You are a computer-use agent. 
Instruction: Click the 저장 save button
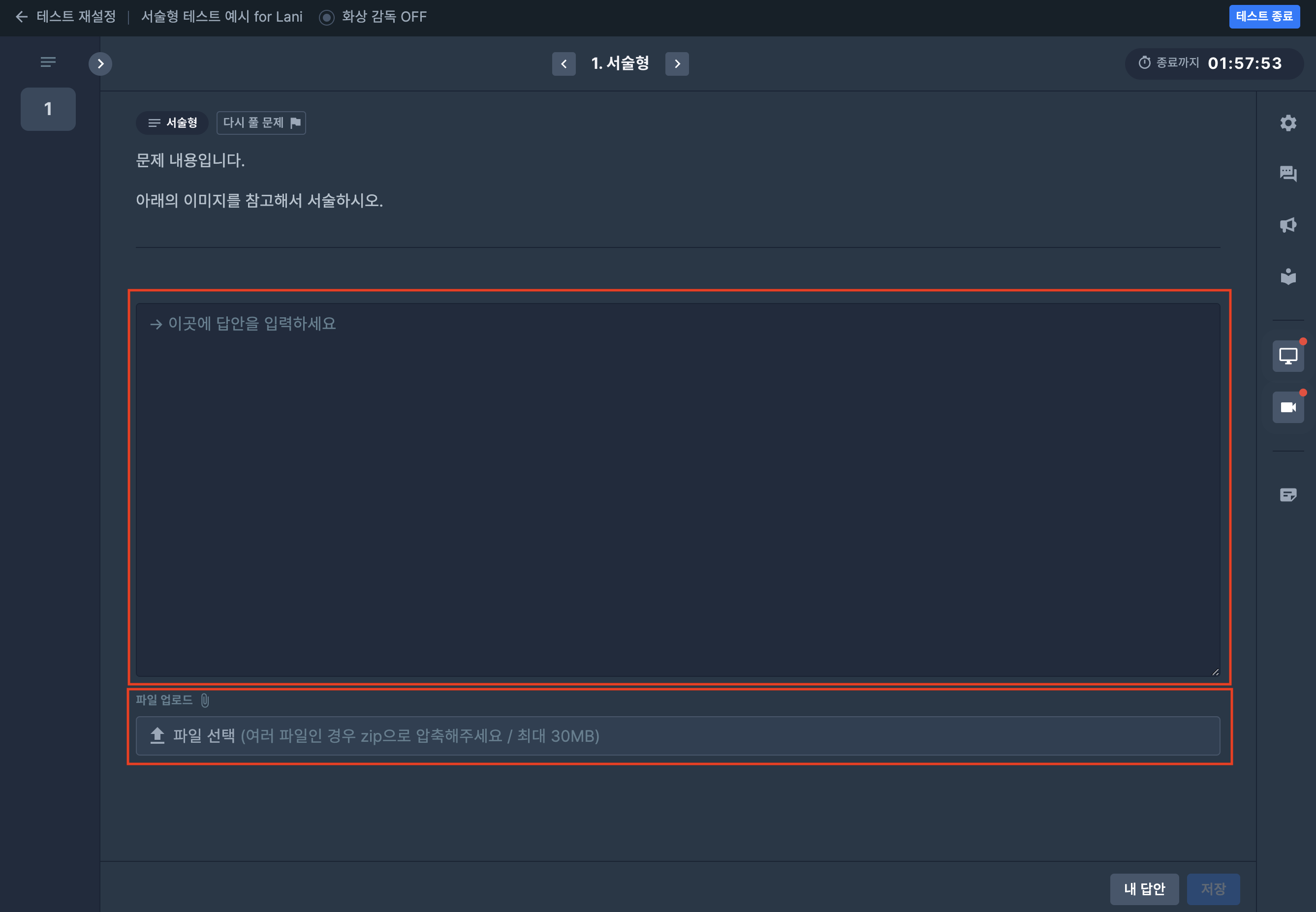pyautogui.click(x=1213, y=888)
